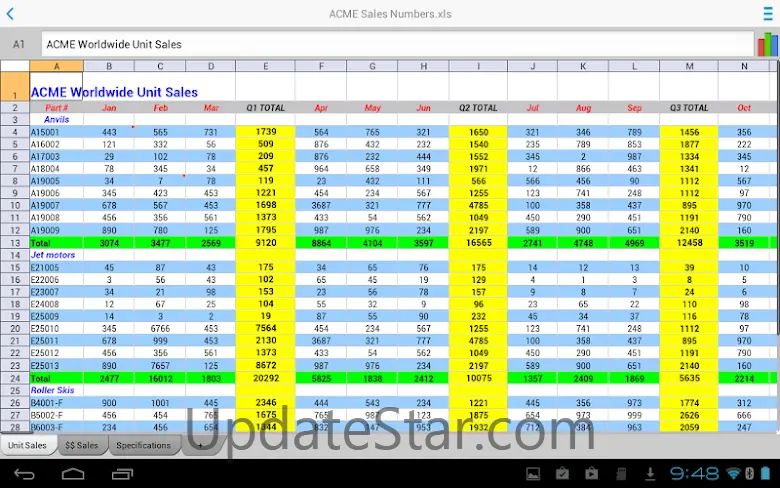The height and width of the screenshot is (488, 780).
Task: Open the chart bars icon
Action: point(768,44)
